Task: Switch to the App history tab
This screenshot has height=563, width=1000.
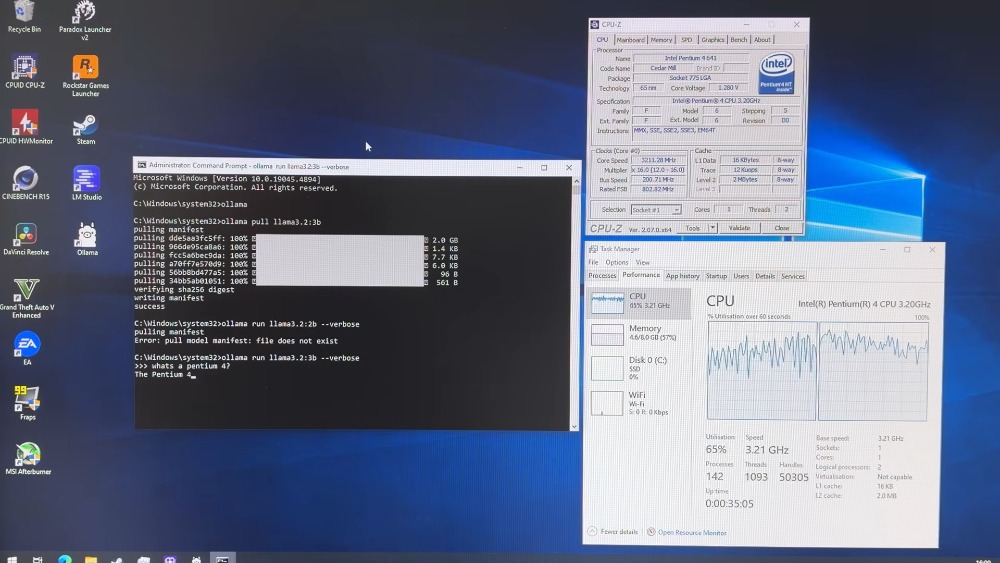Action: (682, 276)
